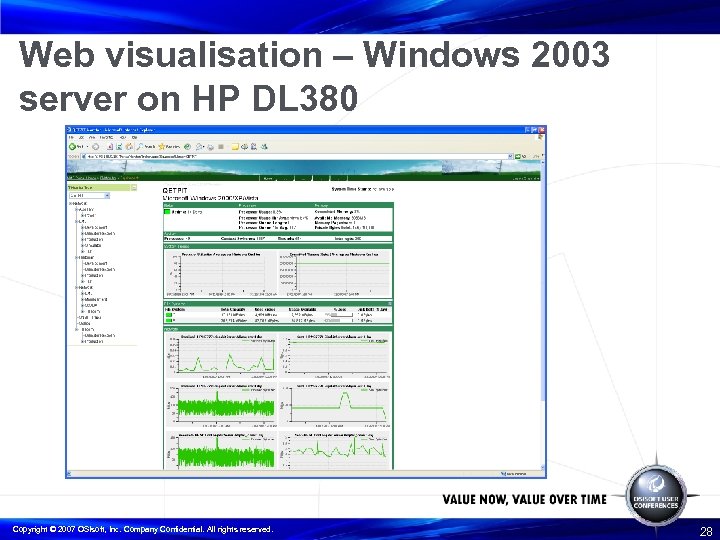Click the OSIsoft User Conferences badge
720x540 pixels.
pyautogui.click(x=656, y=497)
